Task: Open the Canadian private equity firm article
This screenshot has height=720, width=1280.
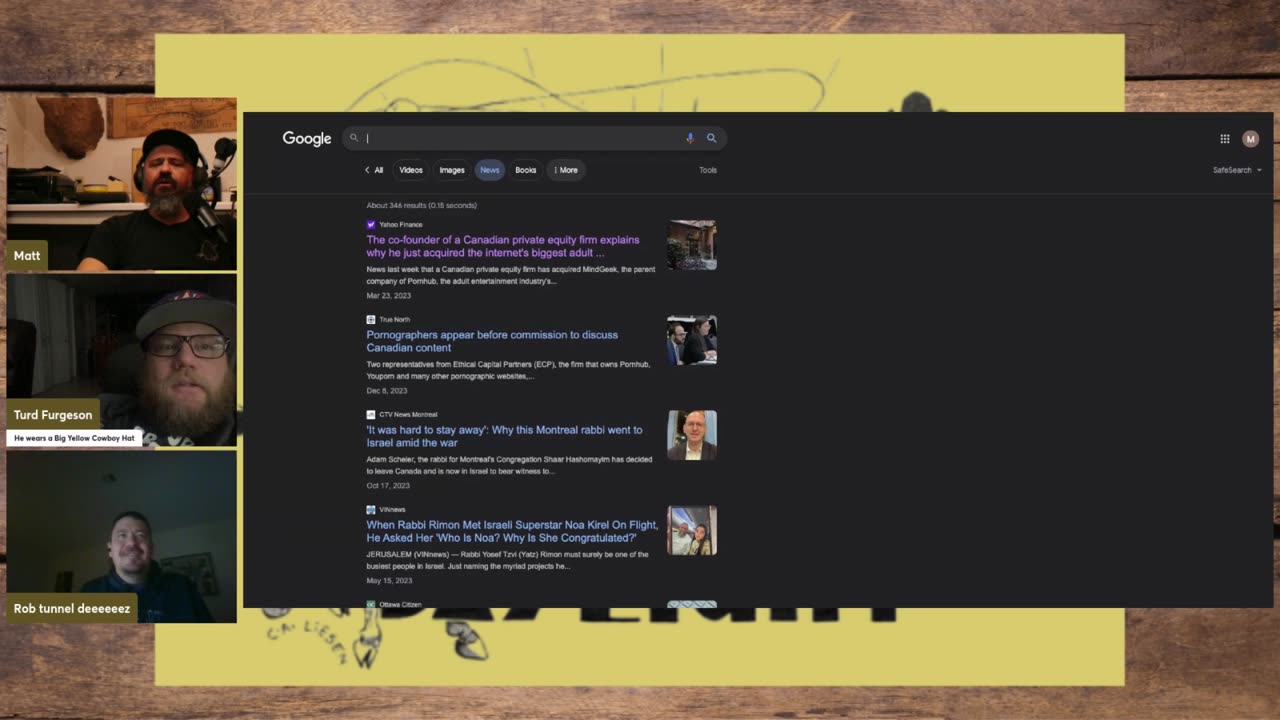Action: tap(503, 246)
